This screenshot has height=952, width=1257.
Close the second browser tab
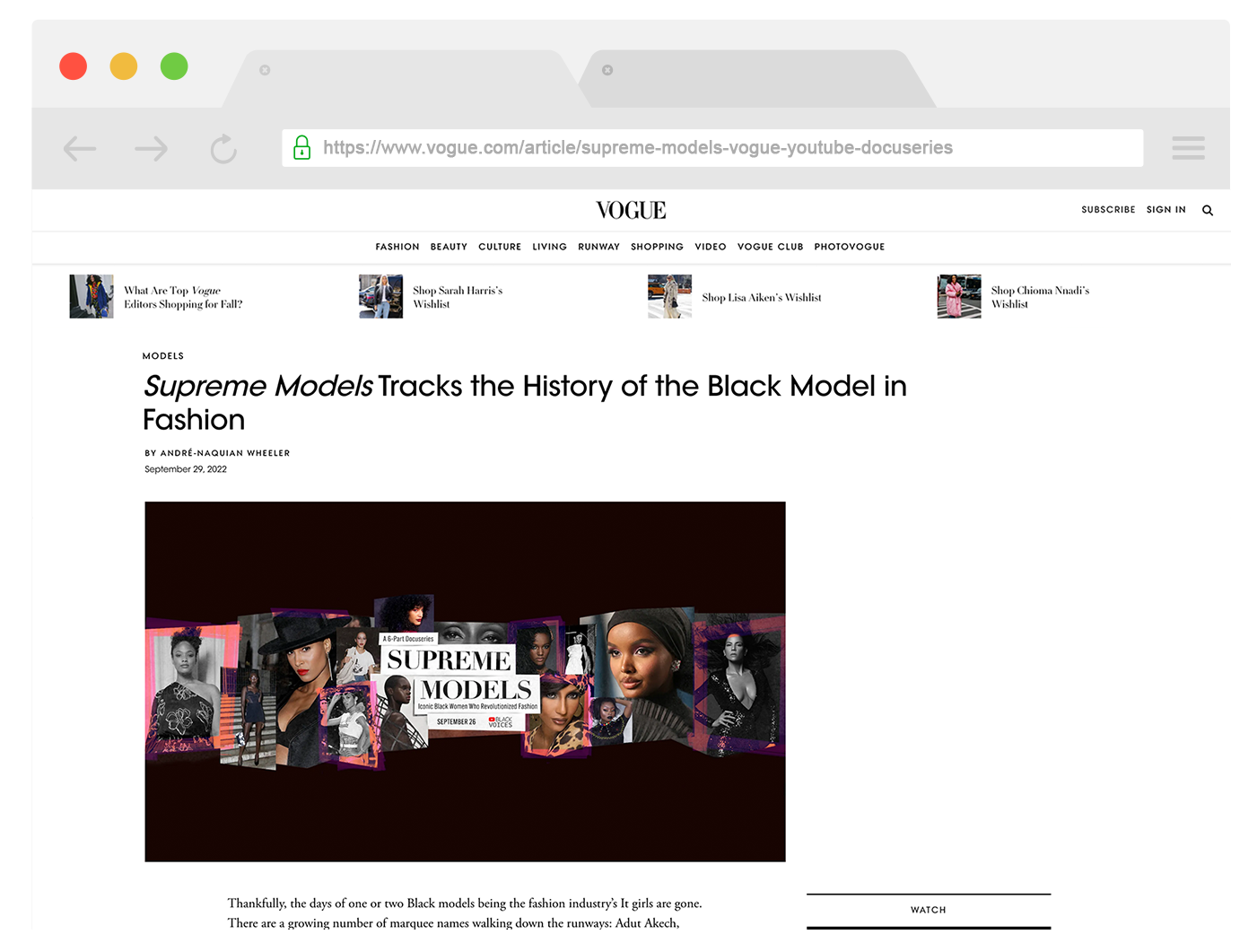[x=607, y=70]
